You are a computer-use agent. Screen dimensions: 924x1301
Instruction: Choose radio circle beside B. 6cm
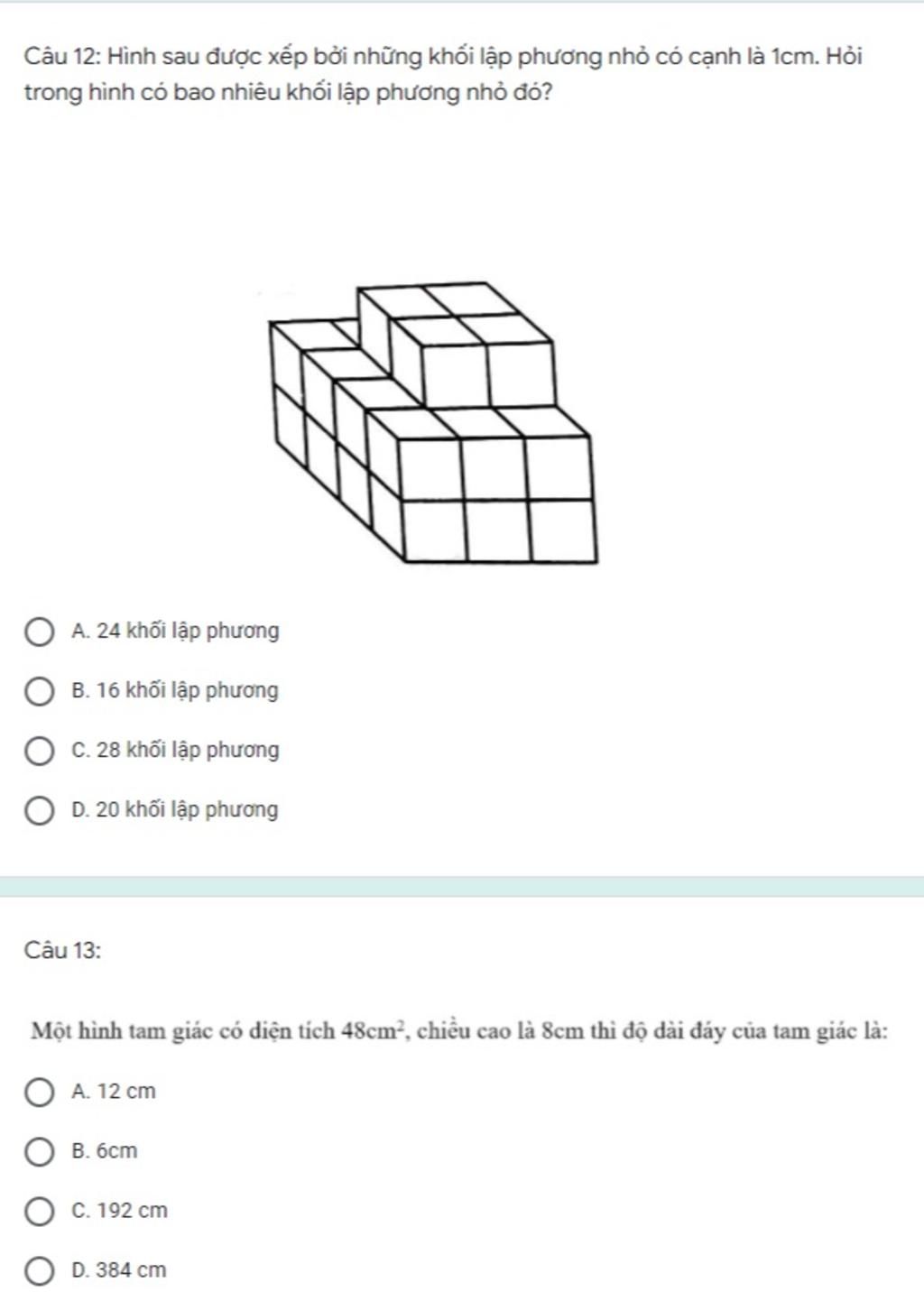click(38, 1152)
